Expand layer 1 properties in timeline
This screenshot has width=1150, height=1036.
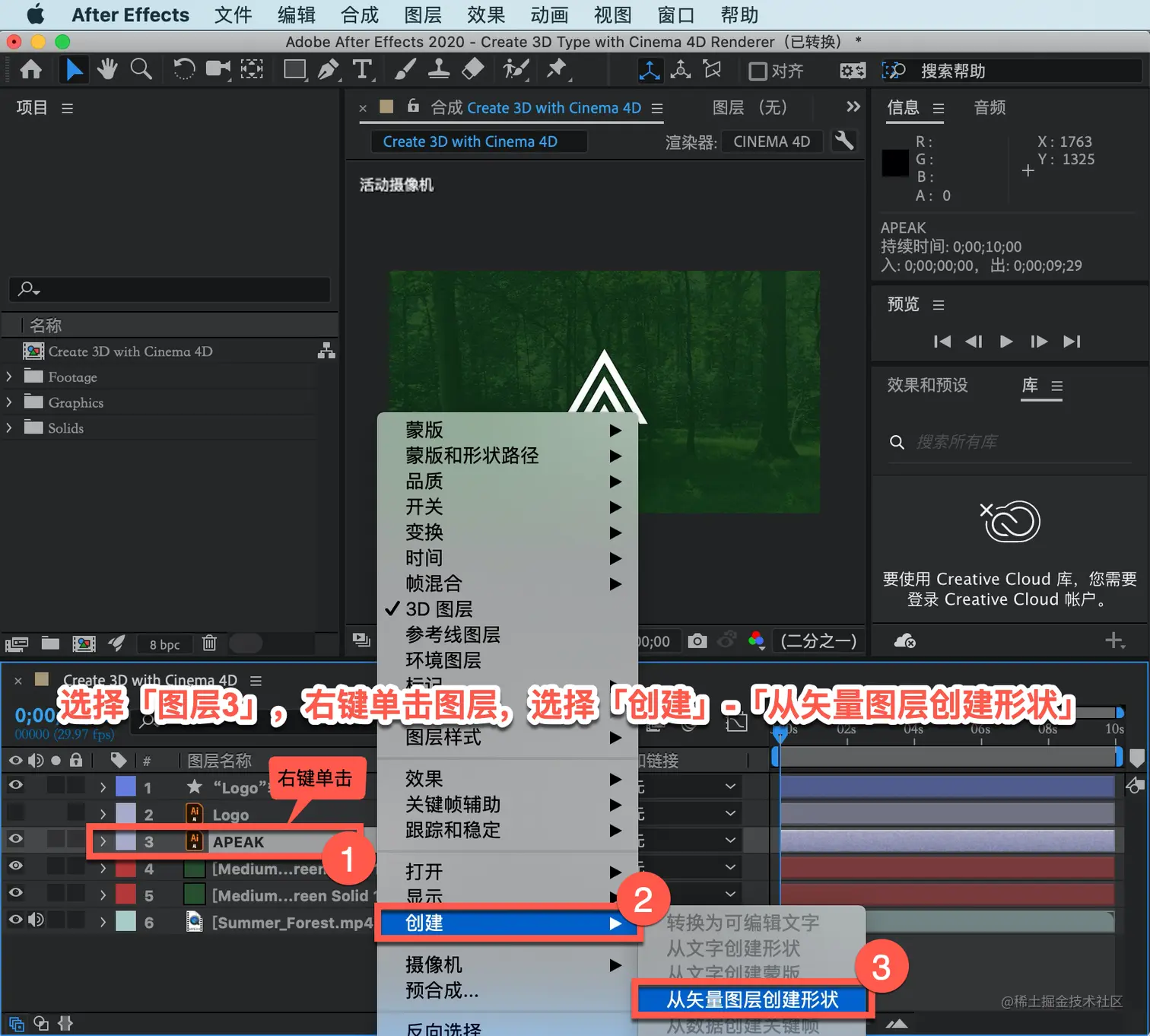click(103, 787)
